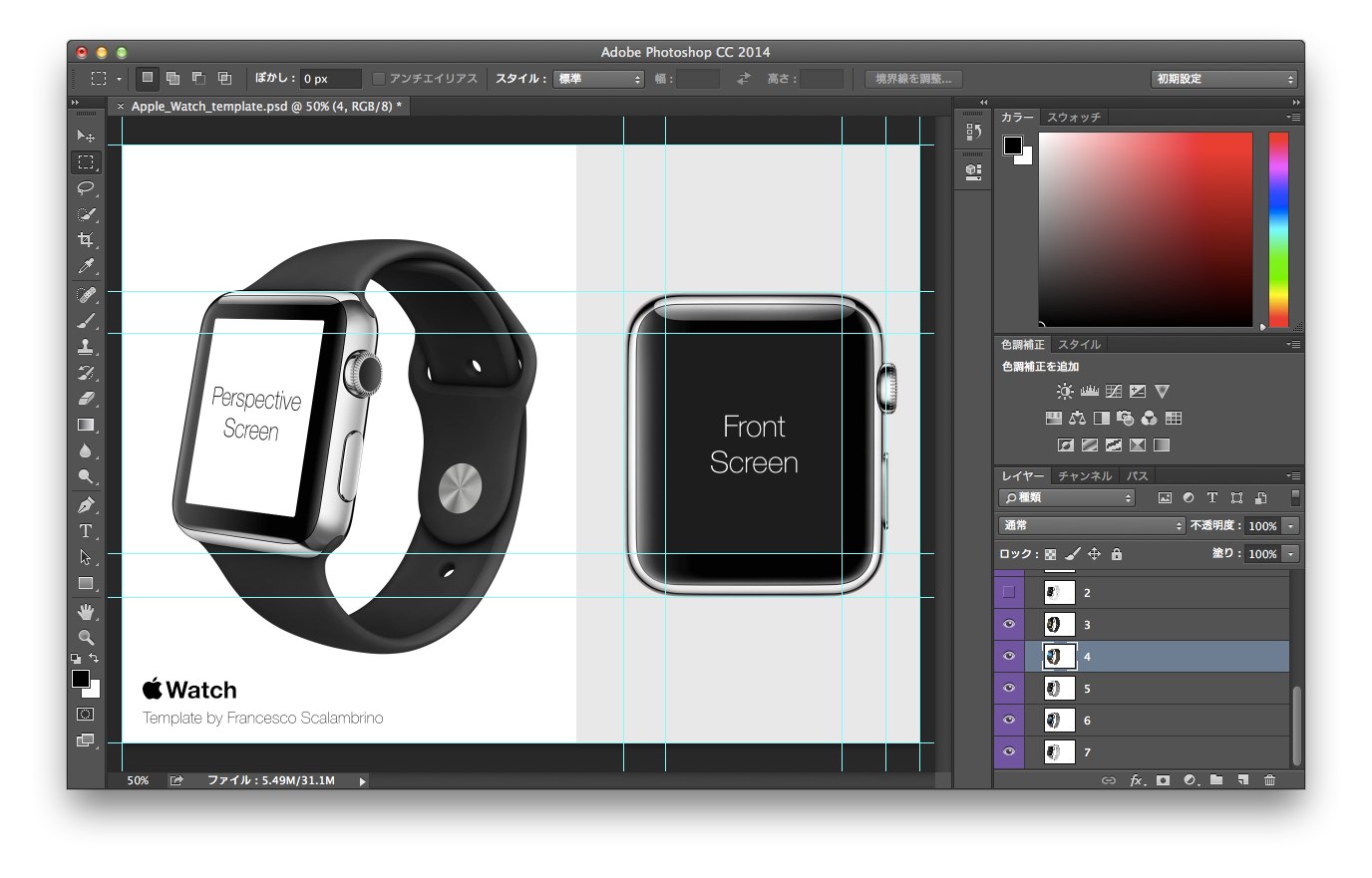Select the Hand tool
The image size is (1372, 878).
(86, 611)
